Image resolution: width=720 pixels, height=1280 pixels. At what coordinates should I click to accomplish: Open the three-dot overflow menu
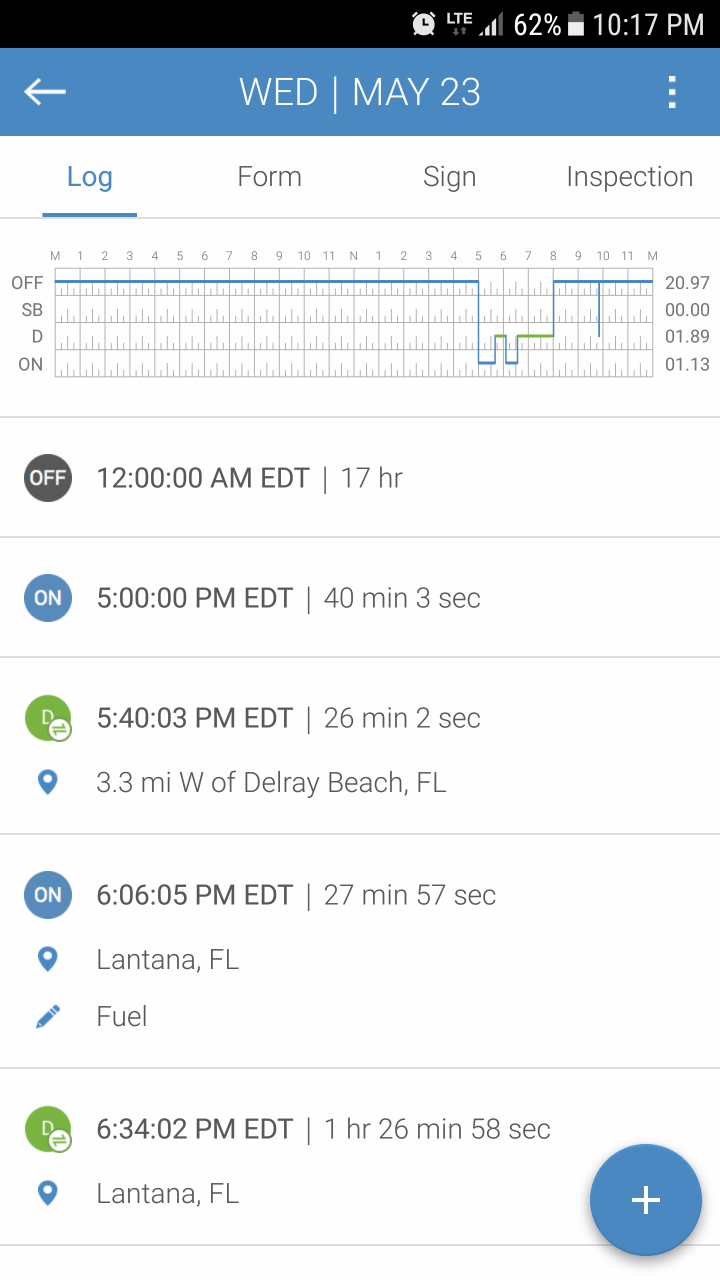point(672,92)
